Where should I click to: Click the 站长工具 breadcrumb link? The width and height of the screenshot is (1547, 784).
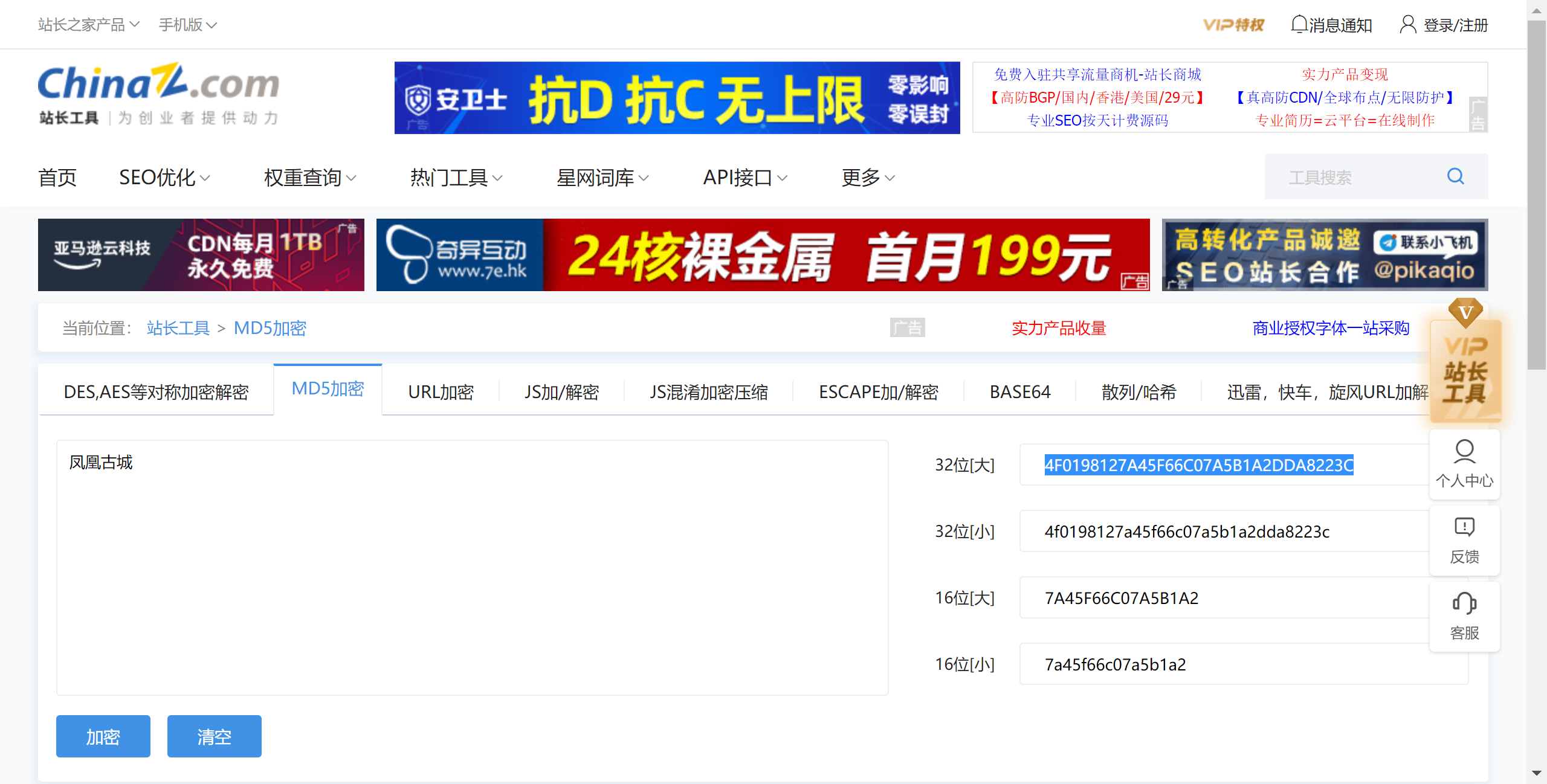(178, 328)
